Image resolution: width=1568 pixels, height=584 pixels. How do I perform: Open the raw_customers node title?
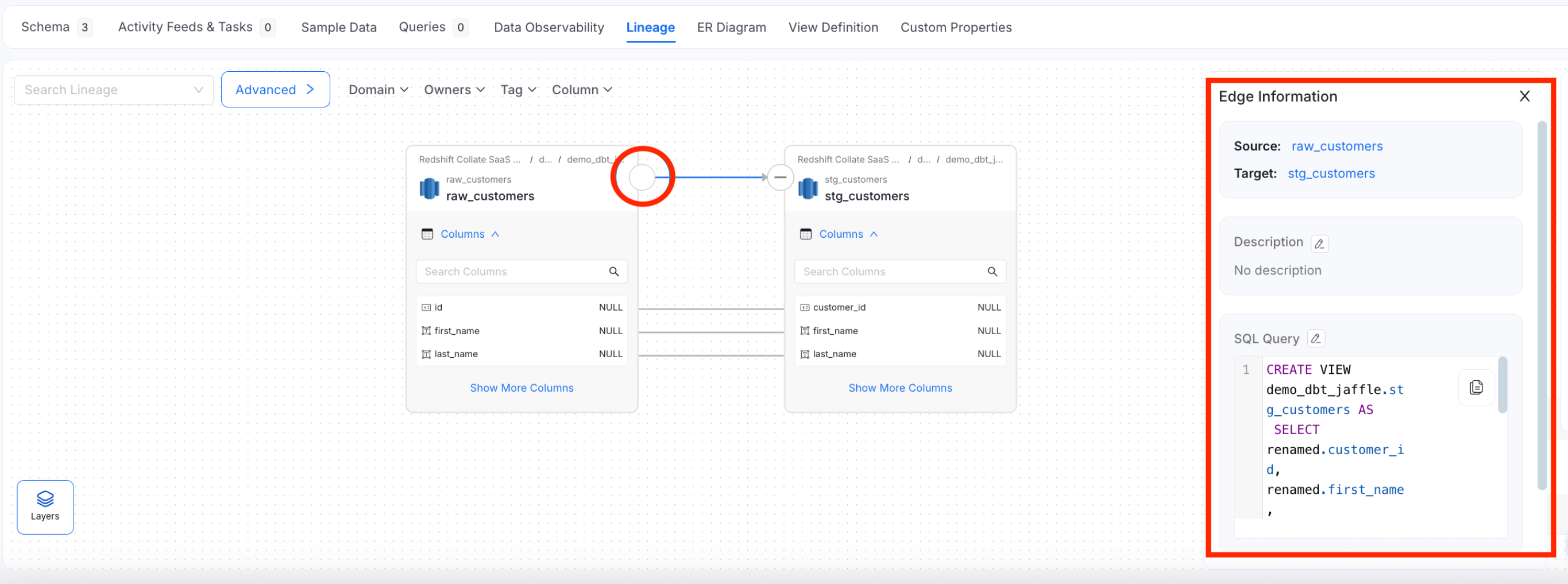pyautogui.click(x=490, y=196)
